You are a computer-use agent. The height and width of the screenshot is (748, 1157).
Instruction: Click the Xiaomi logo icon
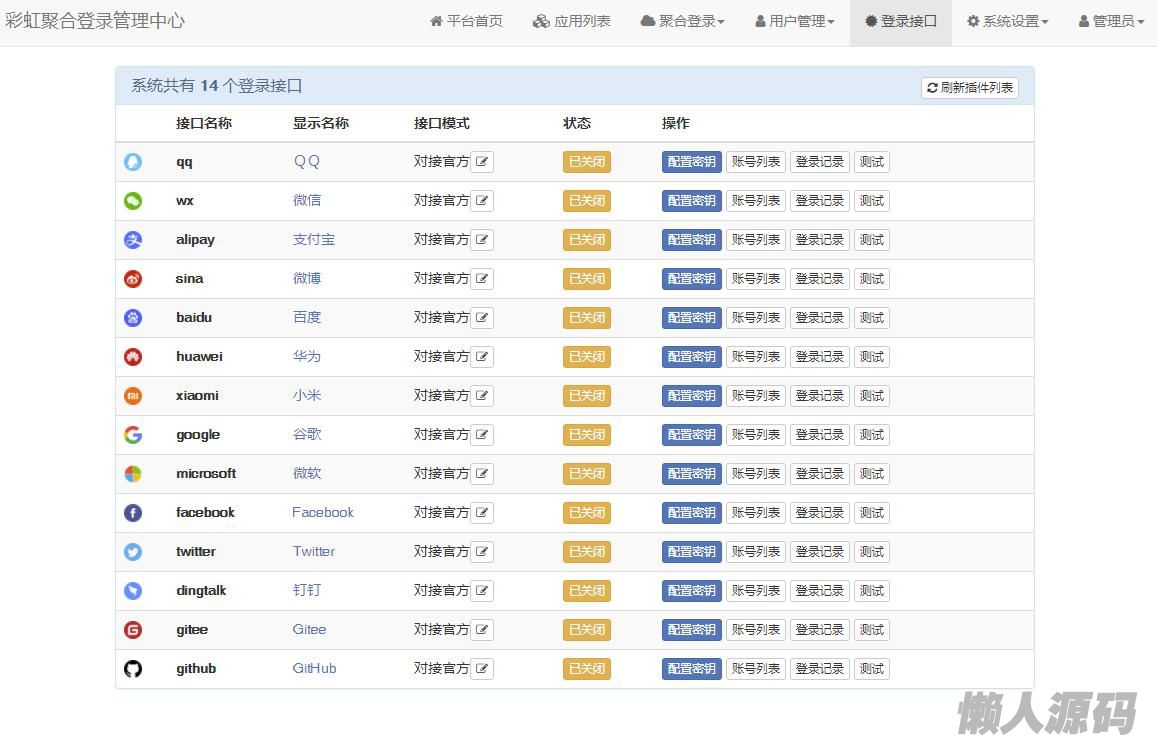133,396
